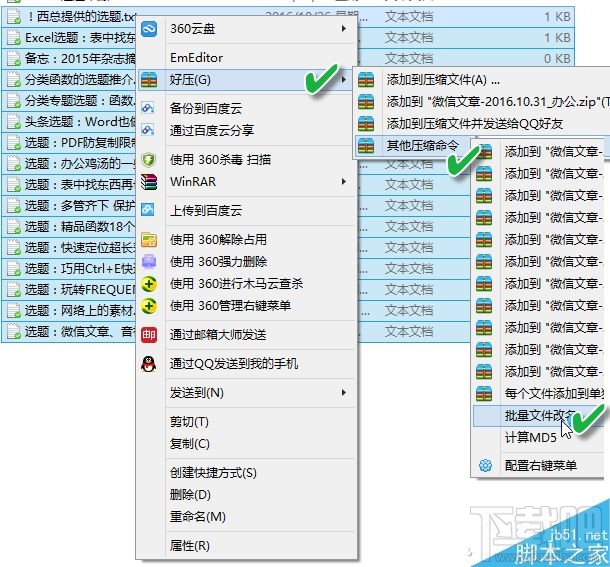Select 添加到压缩文件(A) ... entry
The image size is (610, 567).
click(443, 80)
